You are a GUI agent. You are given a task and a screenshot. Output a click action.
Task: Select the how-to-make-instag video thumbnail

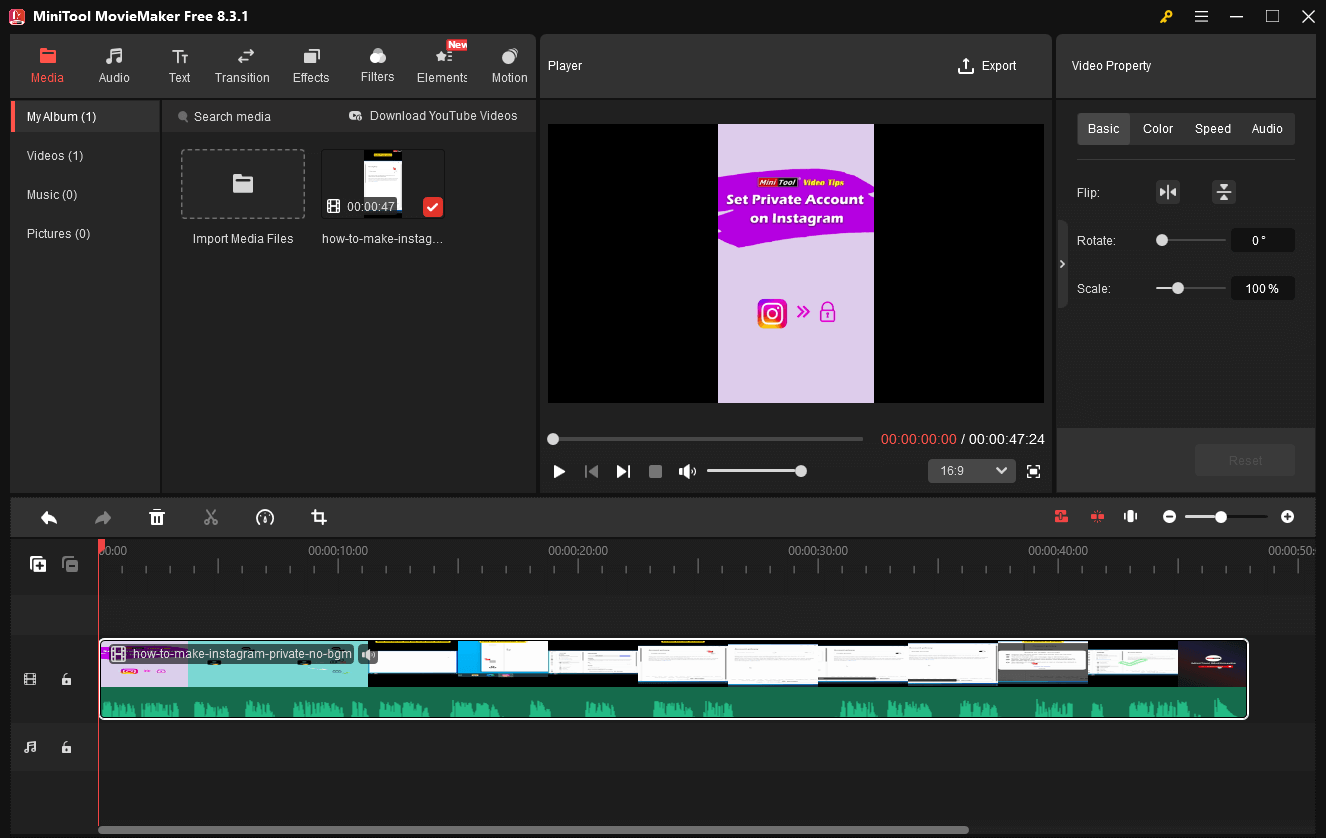click(382, 184)
